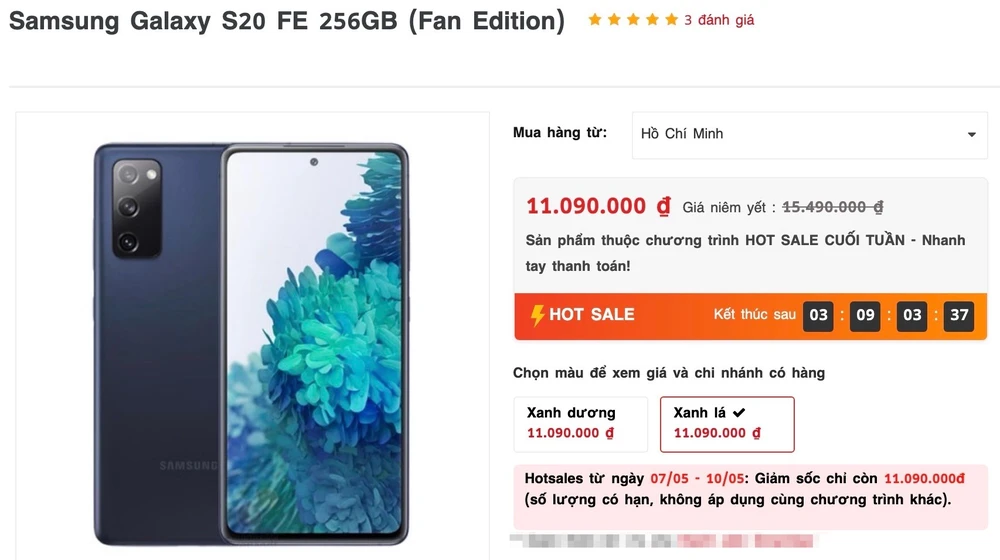Screen dimensions: 1000x560
Task: Open the 3 đánh giá reviews link
Action: coord(719,20)
